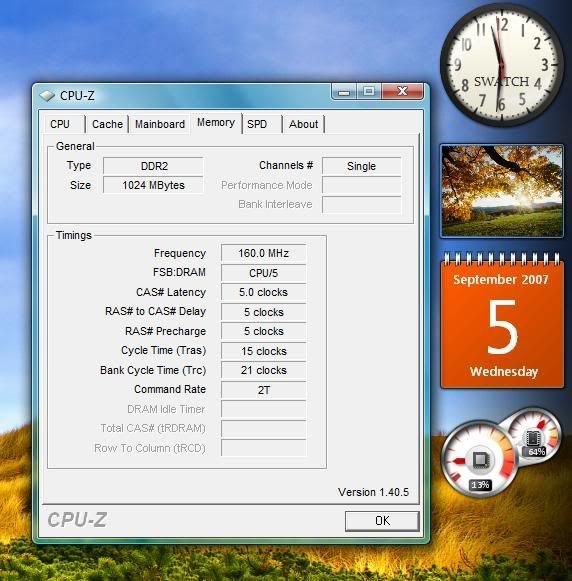The image size is (572, 581).
Task: Select the Memory tab
Action: tap(216, 123)
